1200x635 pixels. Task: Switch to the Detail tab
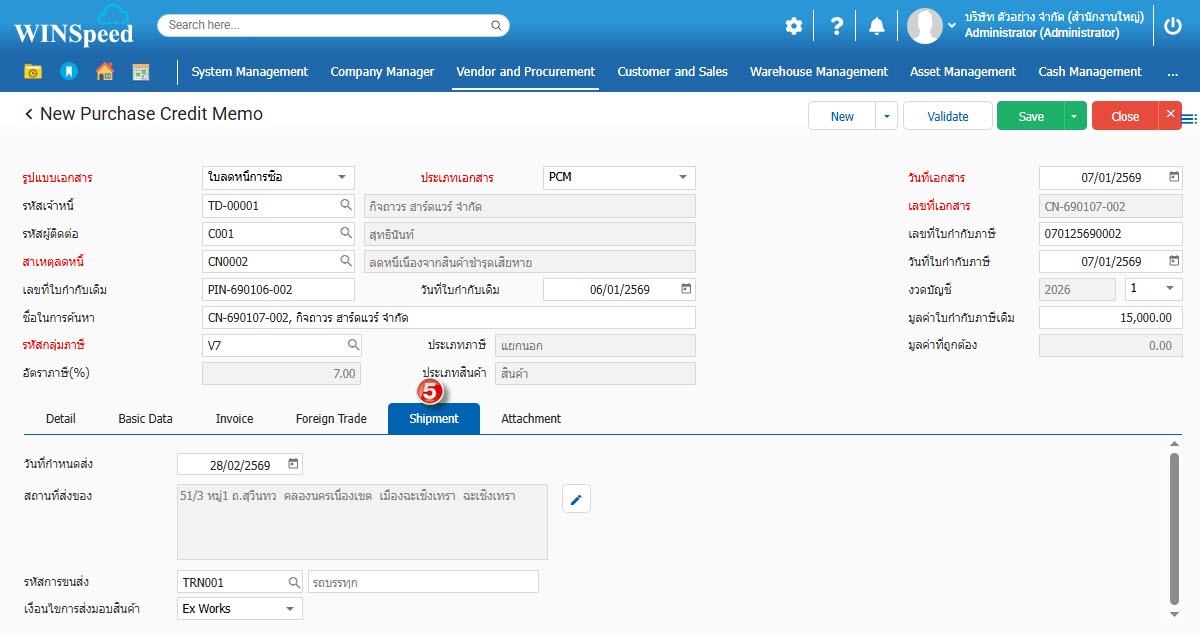(x=61, y=419)
